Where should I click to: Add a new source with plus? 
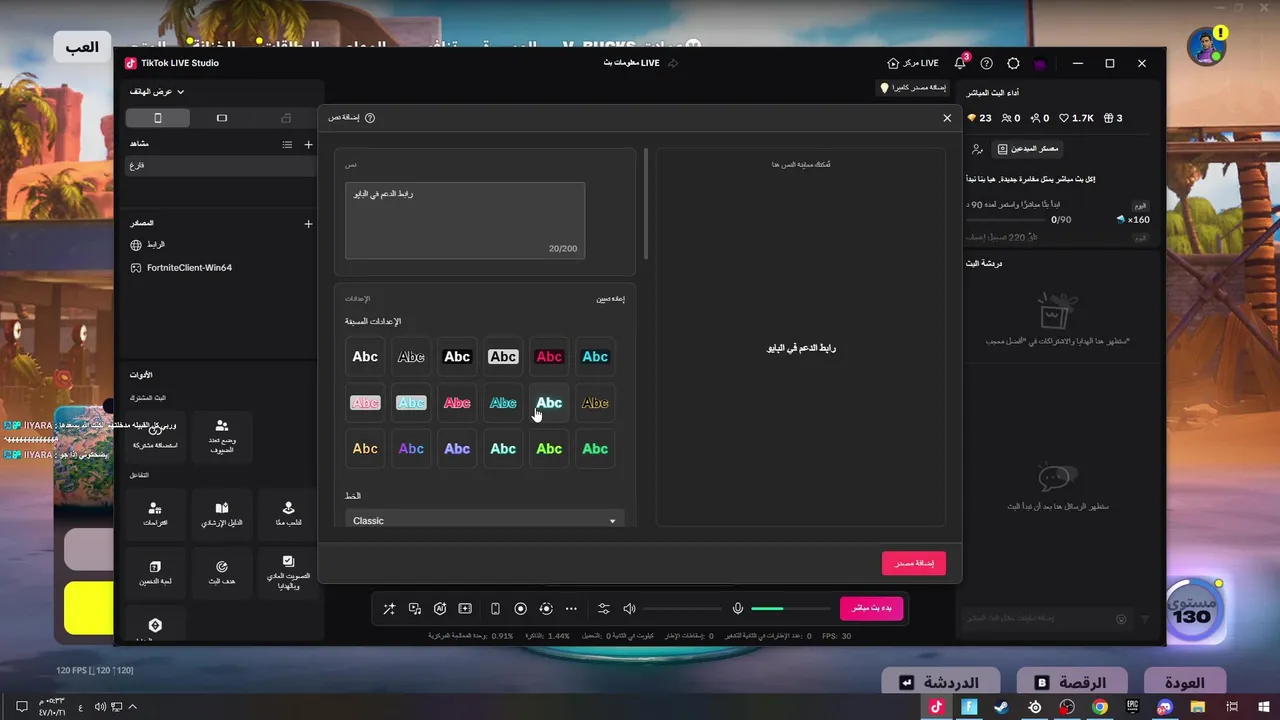pyautogui.click(x=308, y=224)
